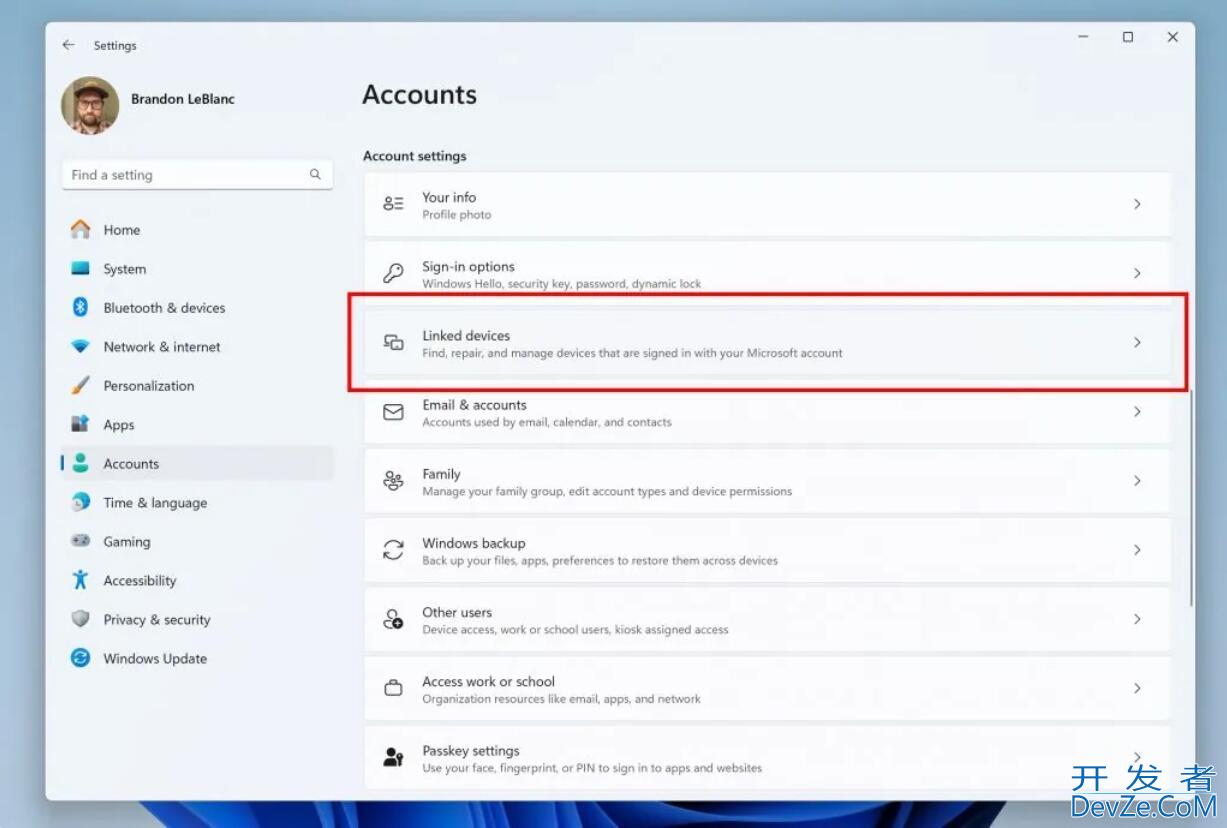Click the Other users icon
The width and height of the screenshot is (1227, 828).
(x=394, y=619)
